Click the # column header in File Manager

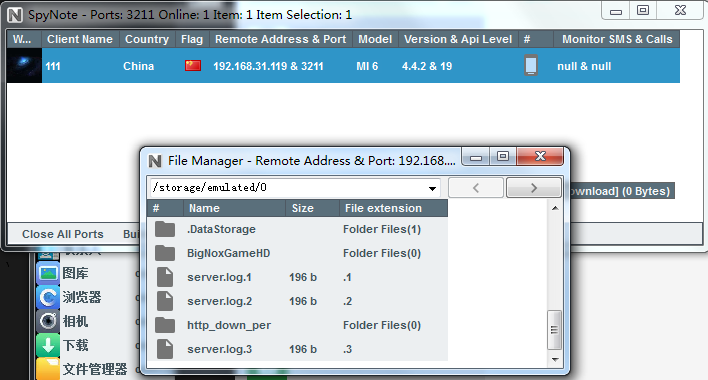tap(165, 208)
